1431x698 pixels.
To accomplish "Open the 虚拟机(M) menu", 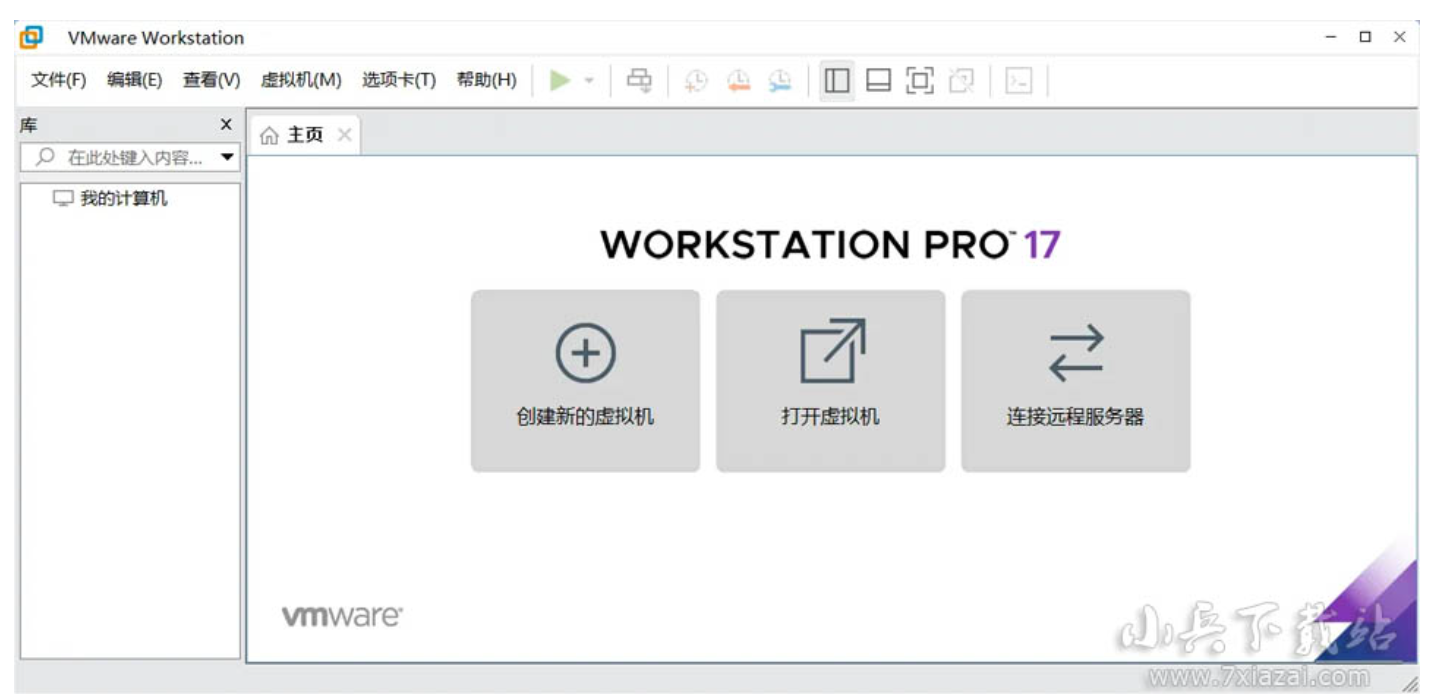I will (301, 80).
